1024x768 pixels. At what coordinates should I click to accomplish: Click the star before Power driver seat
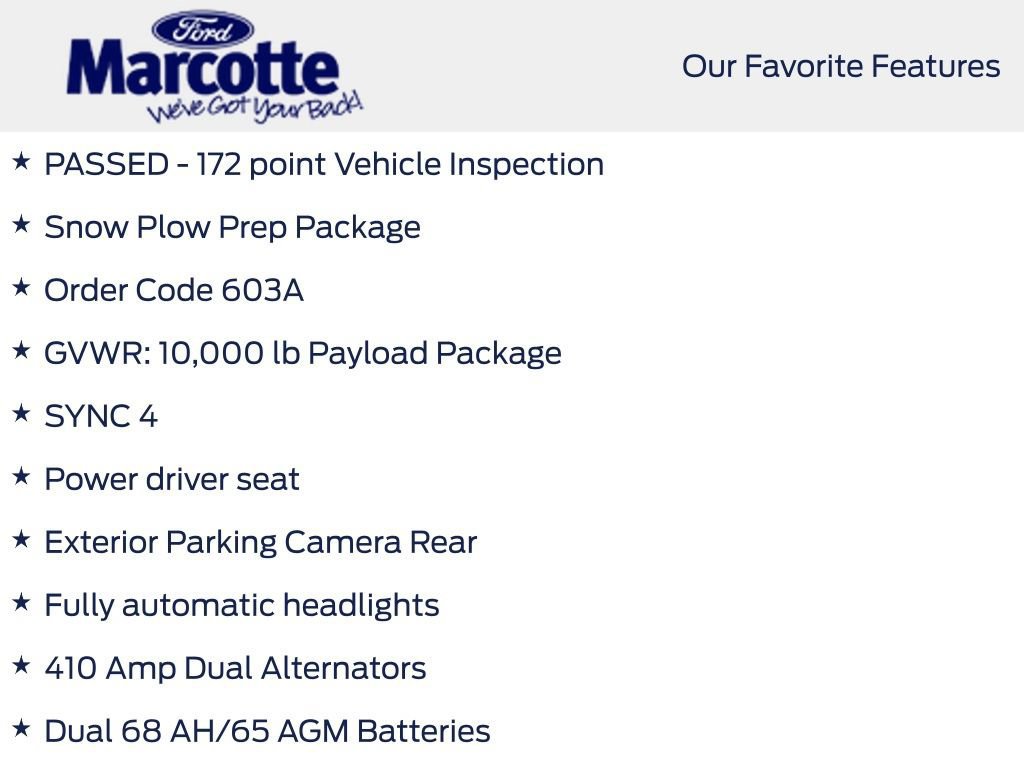click(x=21, y=477)
